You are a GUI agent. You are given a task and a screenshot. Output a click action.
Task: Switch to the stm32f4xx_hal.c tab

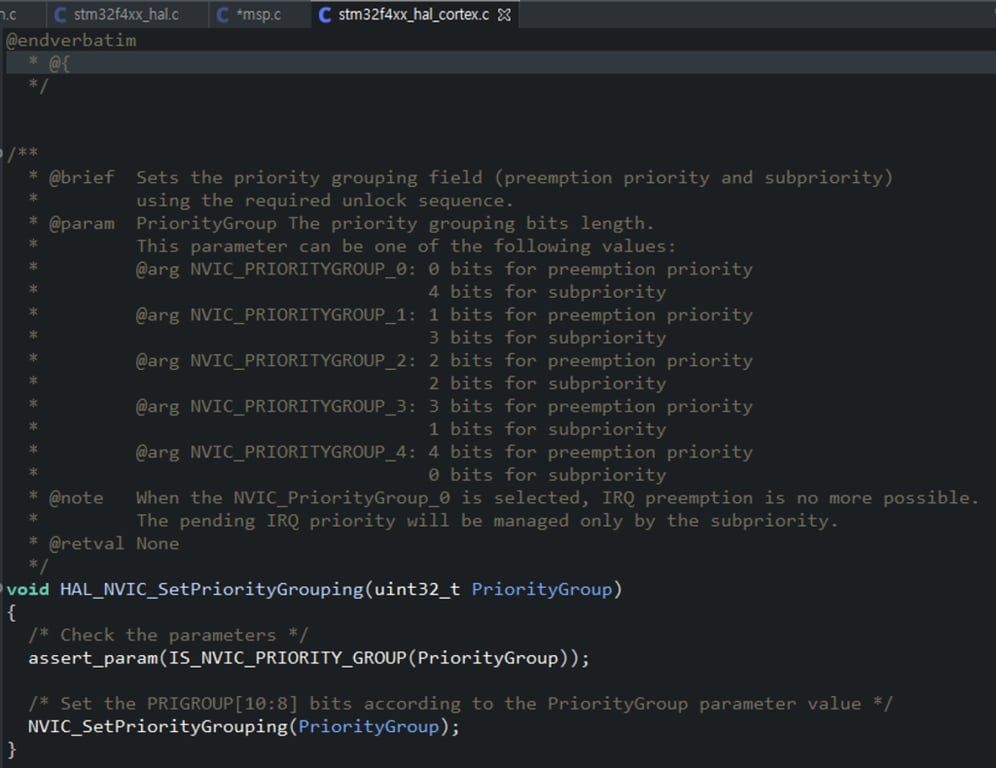click(x=125, y=15)
